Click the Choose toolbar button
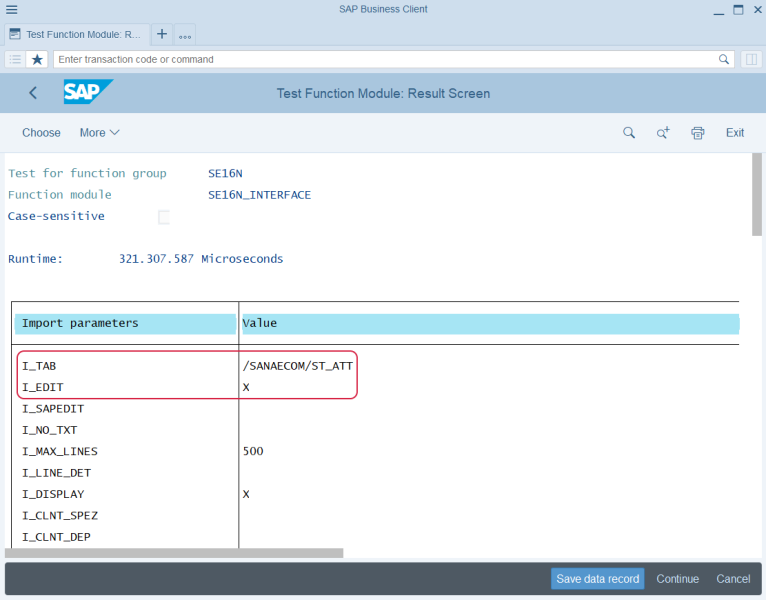 [x=41, y=132]
